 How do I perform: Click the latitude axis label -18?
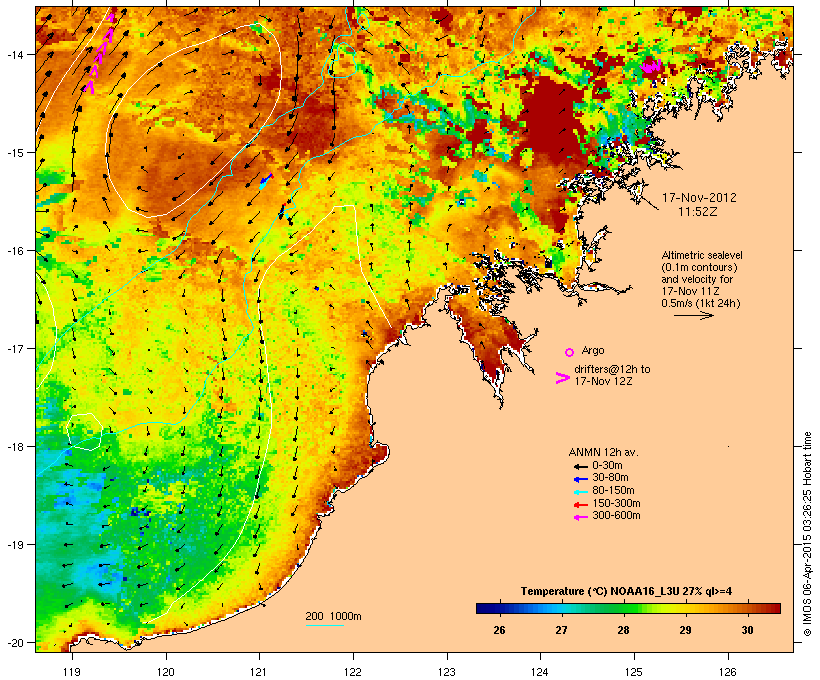(x=14, y=446)
